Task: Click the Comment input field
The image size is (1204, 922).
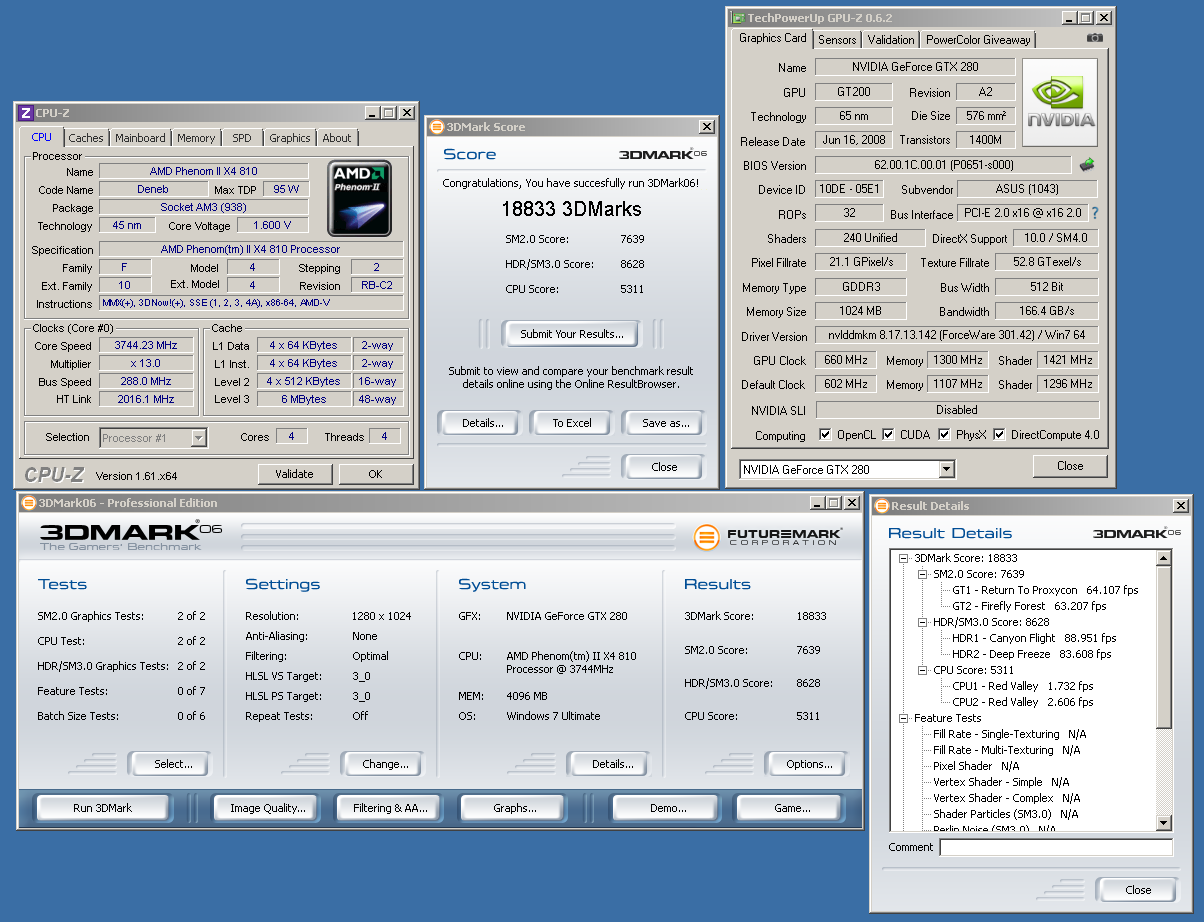Action: (x=1056, y=847)
